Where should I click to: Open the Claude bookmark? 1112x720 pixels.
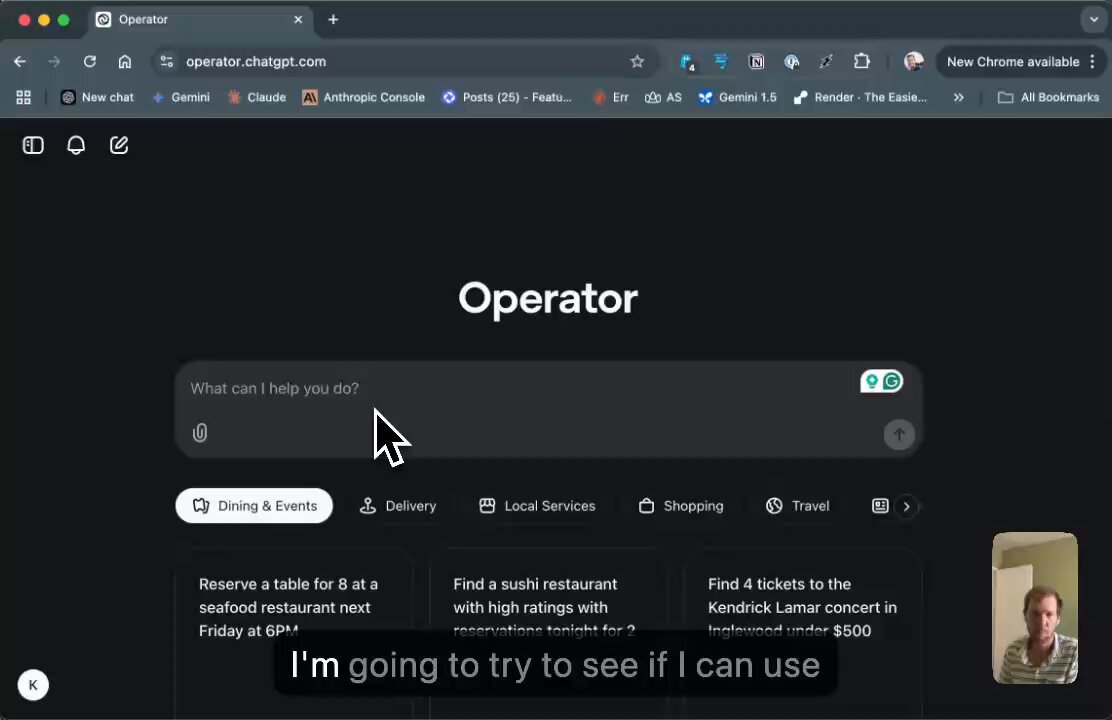[257, 97]
